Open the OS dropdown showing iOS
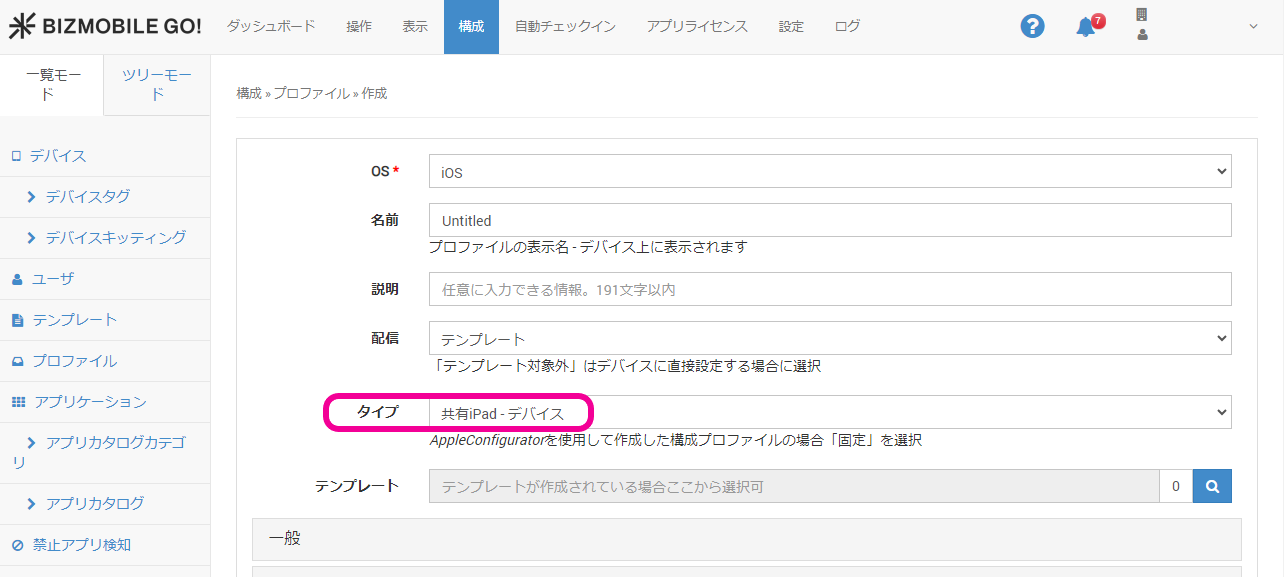1284x577 pixels. coord(829,172)
